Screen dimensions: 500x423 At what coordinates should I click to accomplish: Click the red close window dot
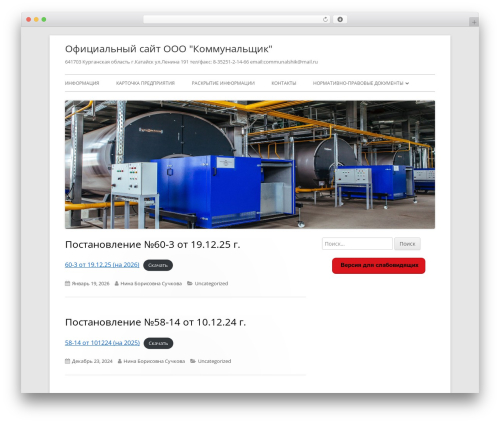coord(29,19)
